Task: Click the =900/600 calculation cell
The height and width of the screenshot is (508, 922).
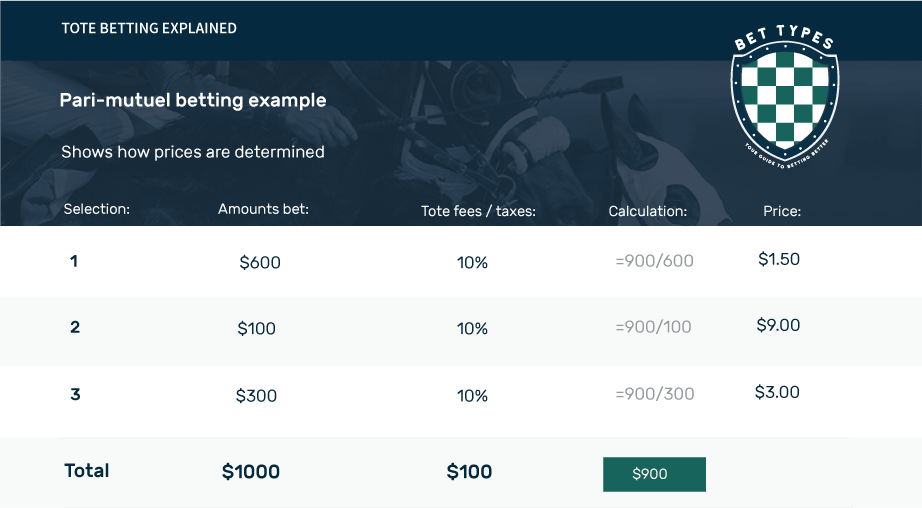Action: (x=654, y=260)
